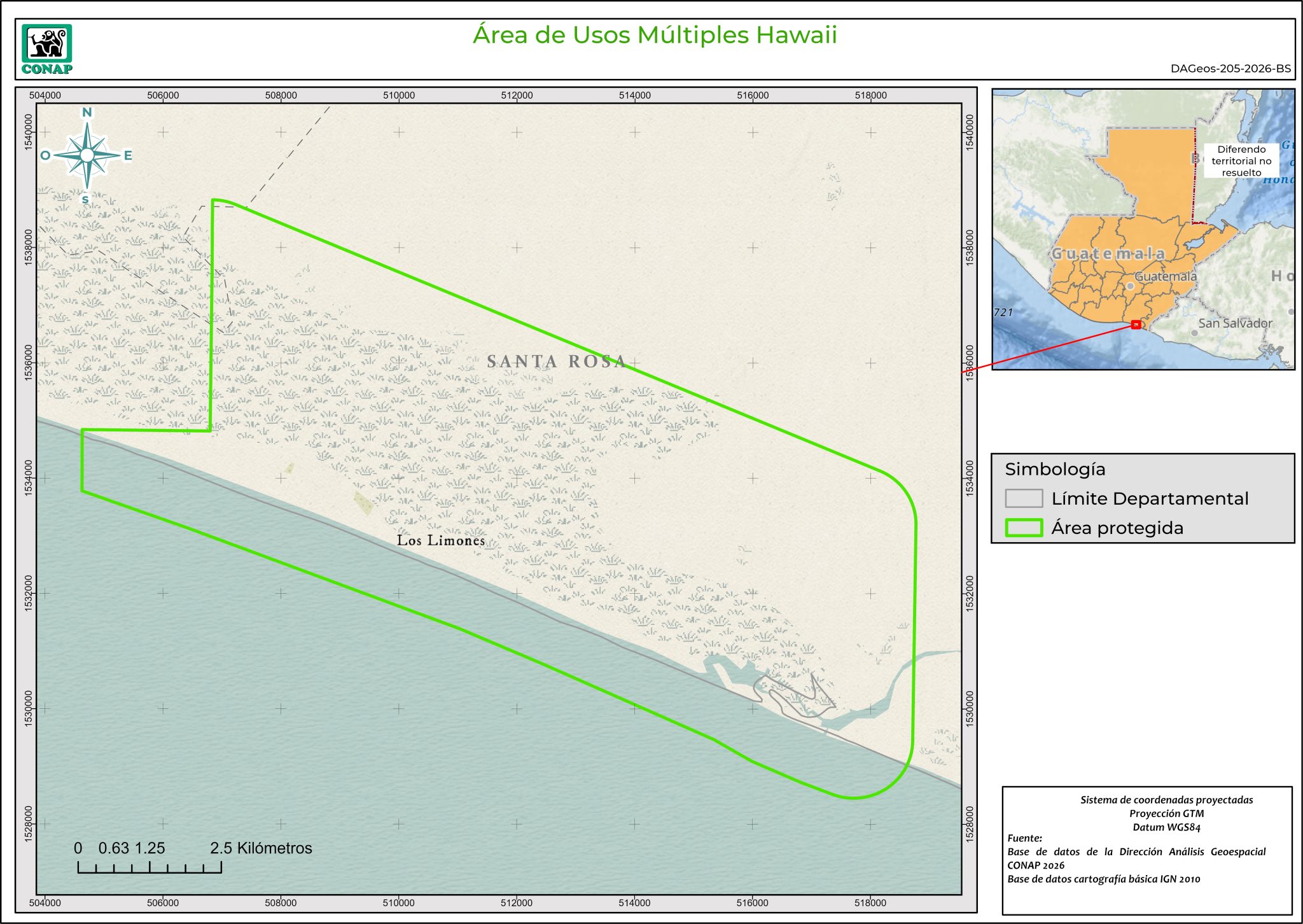1303x924 pixels.
Task: Click the map title Área de Usos Múltiples Hawaii
Action: point(654,35)
